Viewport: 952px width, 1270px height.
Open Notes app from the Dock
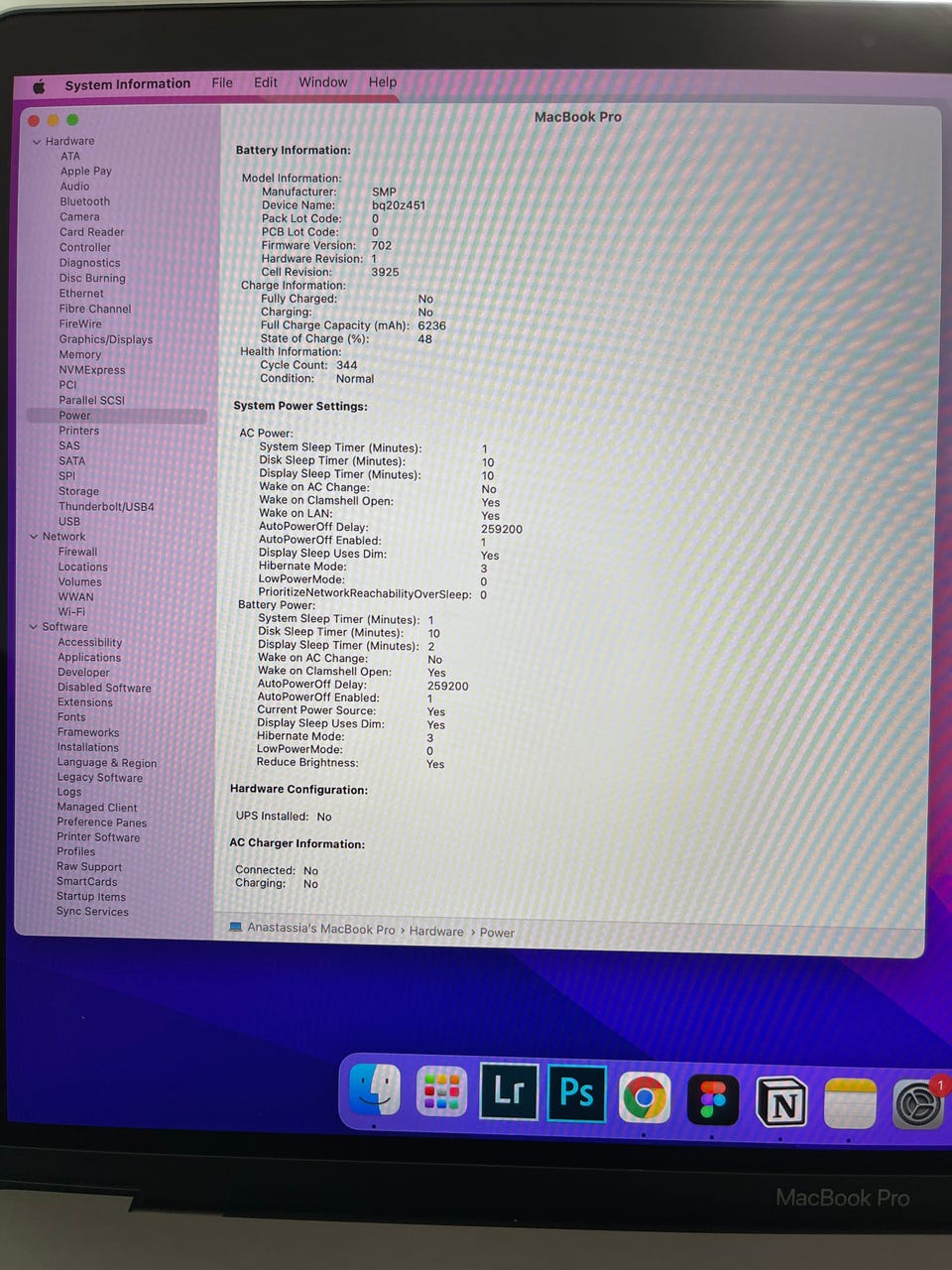pos(850,1103)
